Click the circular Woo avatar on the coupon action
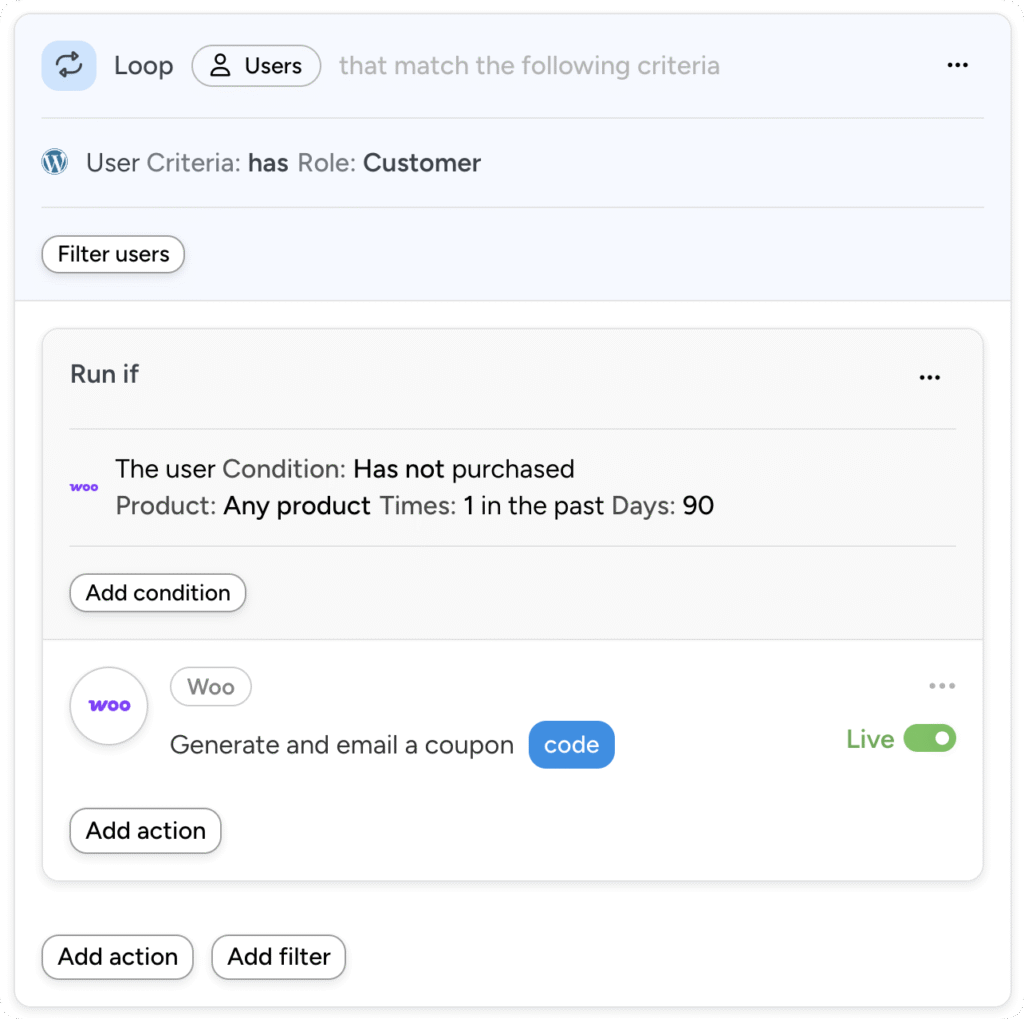1024x1019 pixels. click(x=108, y=706)
